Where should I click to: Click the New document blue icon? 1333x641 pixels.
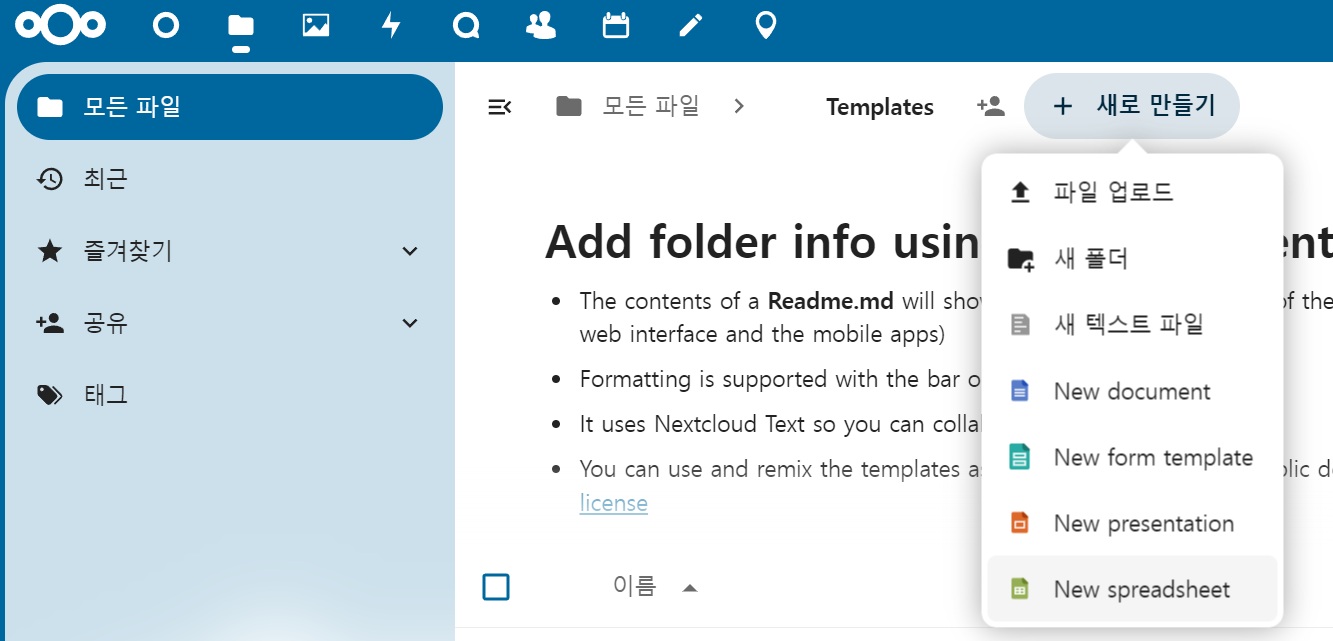pos(1020,391)
